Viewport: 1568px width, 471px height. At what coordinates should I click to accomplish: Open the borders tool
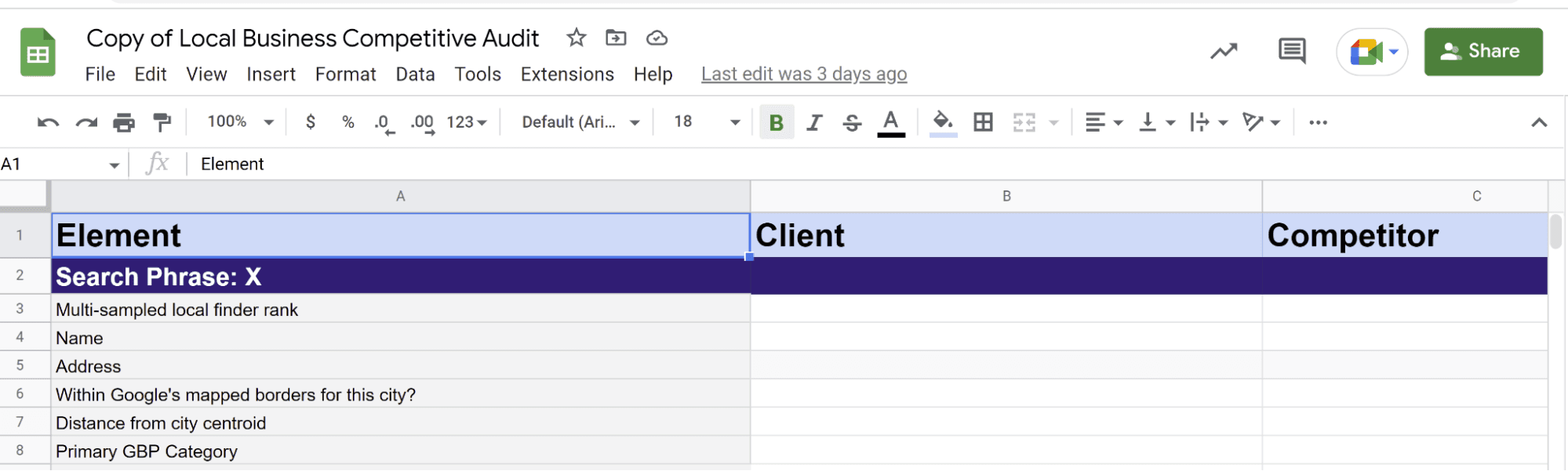(983, 122)
